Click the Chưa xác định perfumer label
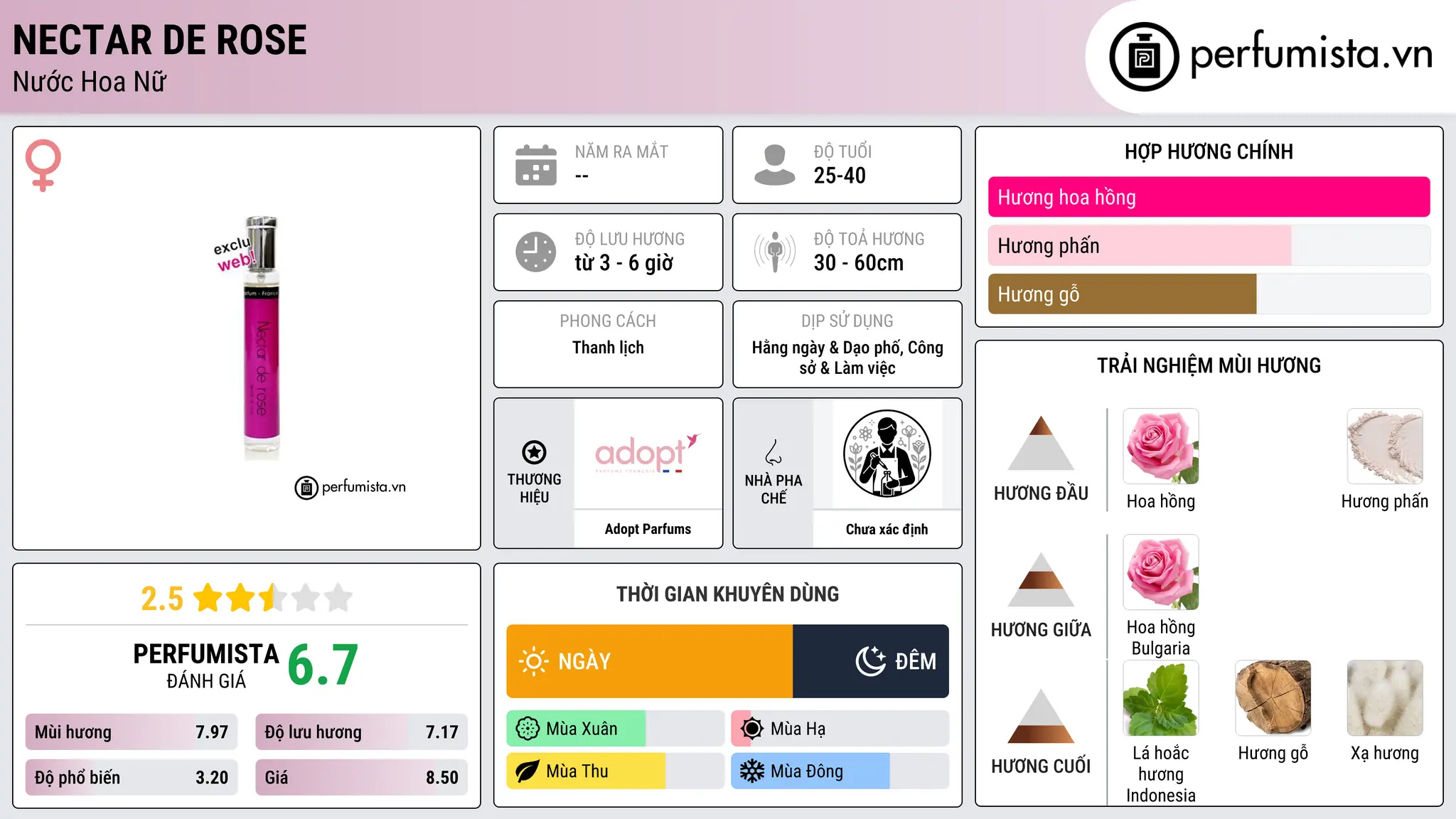Image resolution: width=1456 pixels, height=819 pixels. [x=887, y=529]
